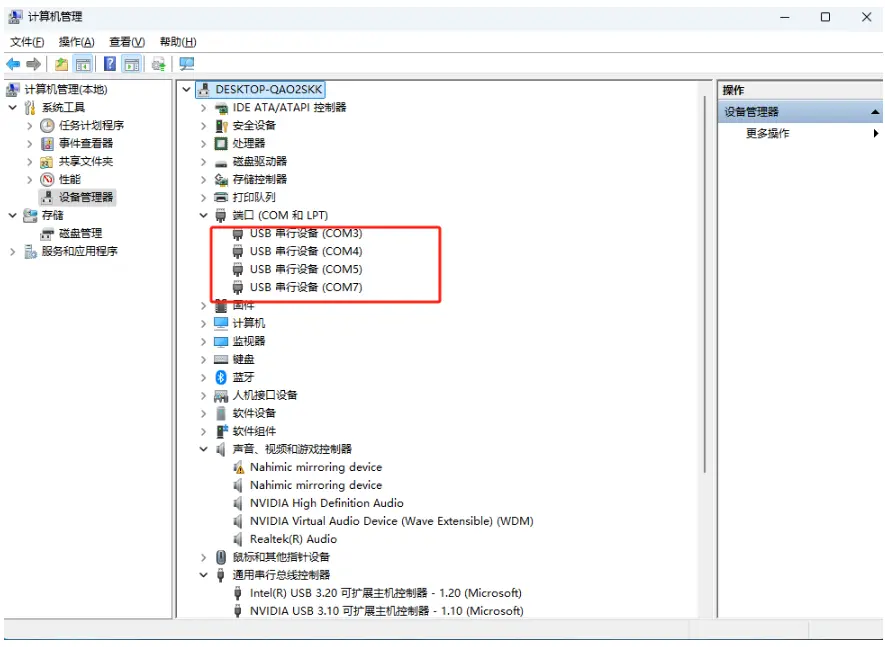Collapse DESKTOP-QAO2SKK device tree root
Viewport: 885px width, 647px height.
pyautogui.click(x=186, y=89)
